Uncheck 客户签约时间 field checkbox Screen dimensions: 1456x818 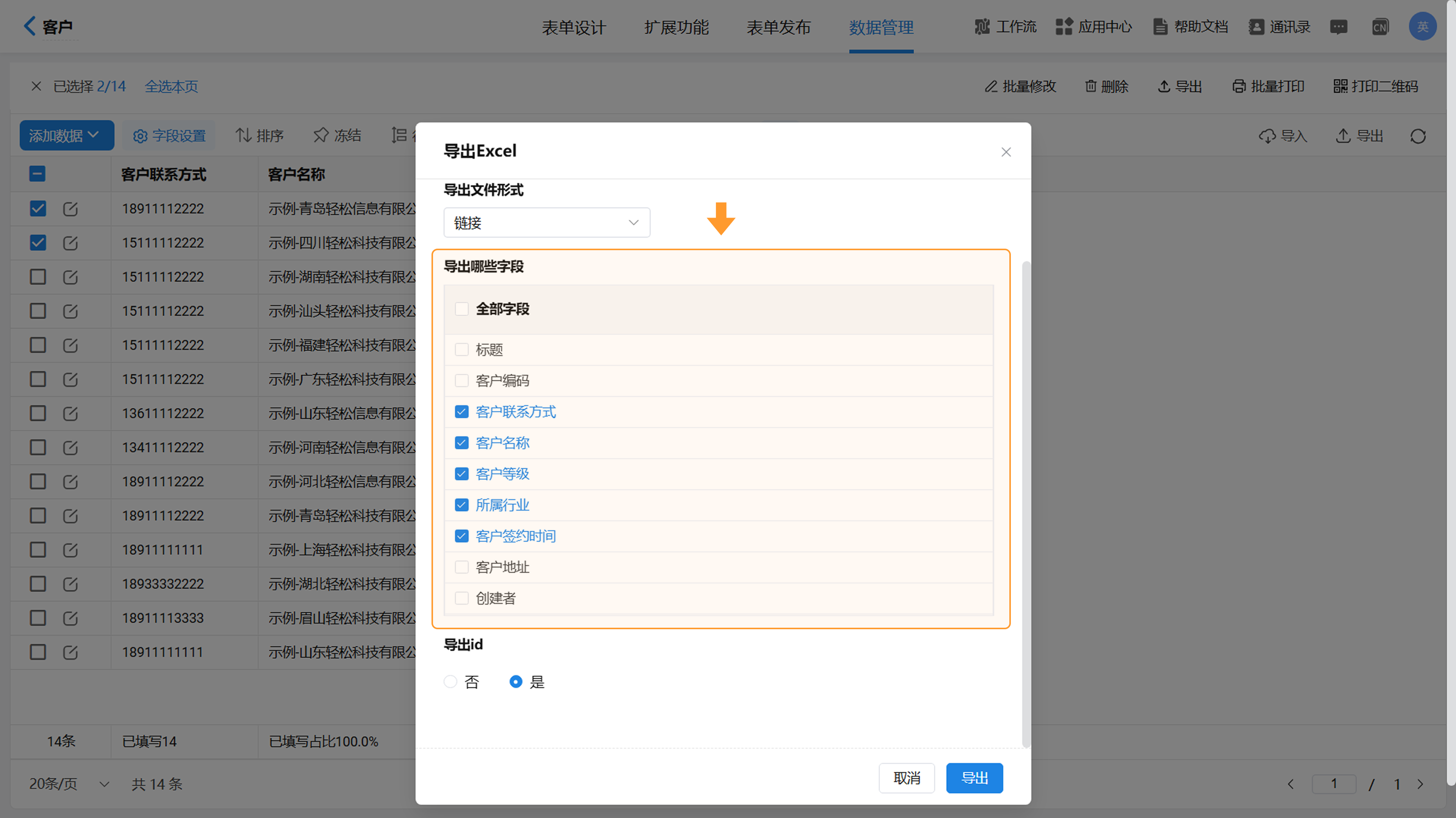[x=462, y=536]
